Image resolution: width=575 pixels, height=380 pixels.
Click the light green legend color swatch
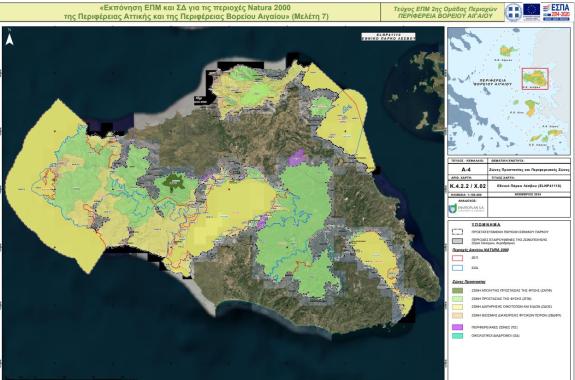(457, 299)
